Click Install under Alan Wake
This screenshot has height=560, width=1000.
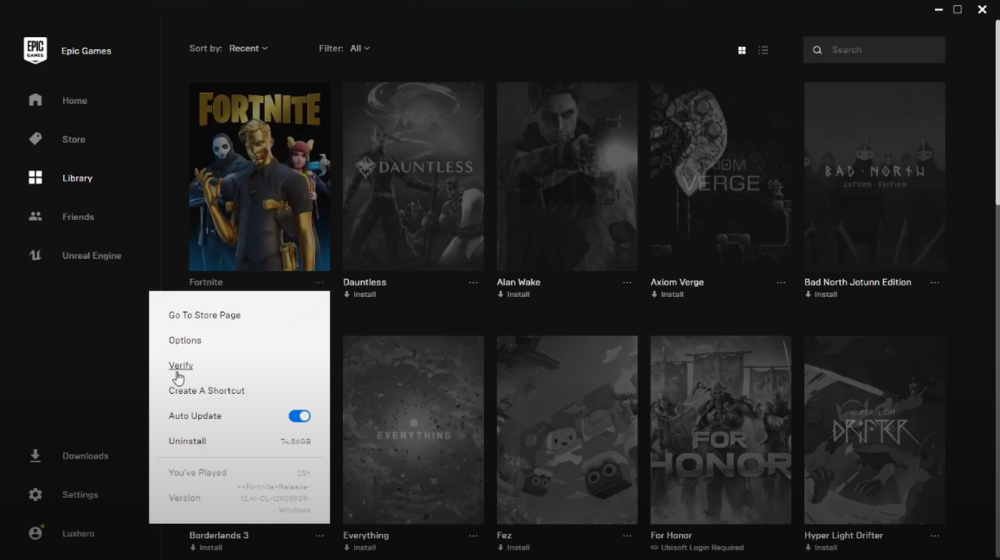[517, 295]
